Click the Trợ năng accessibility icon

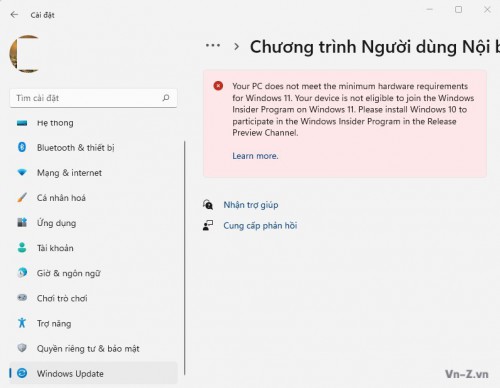pyautogui.click(x=22, y=323)
